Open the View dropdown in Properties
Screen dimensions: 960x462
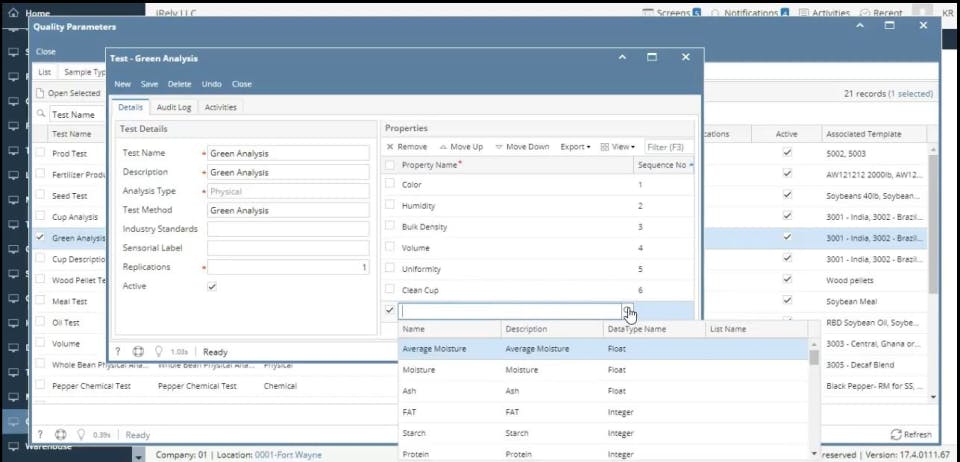(x=618, y=147)
